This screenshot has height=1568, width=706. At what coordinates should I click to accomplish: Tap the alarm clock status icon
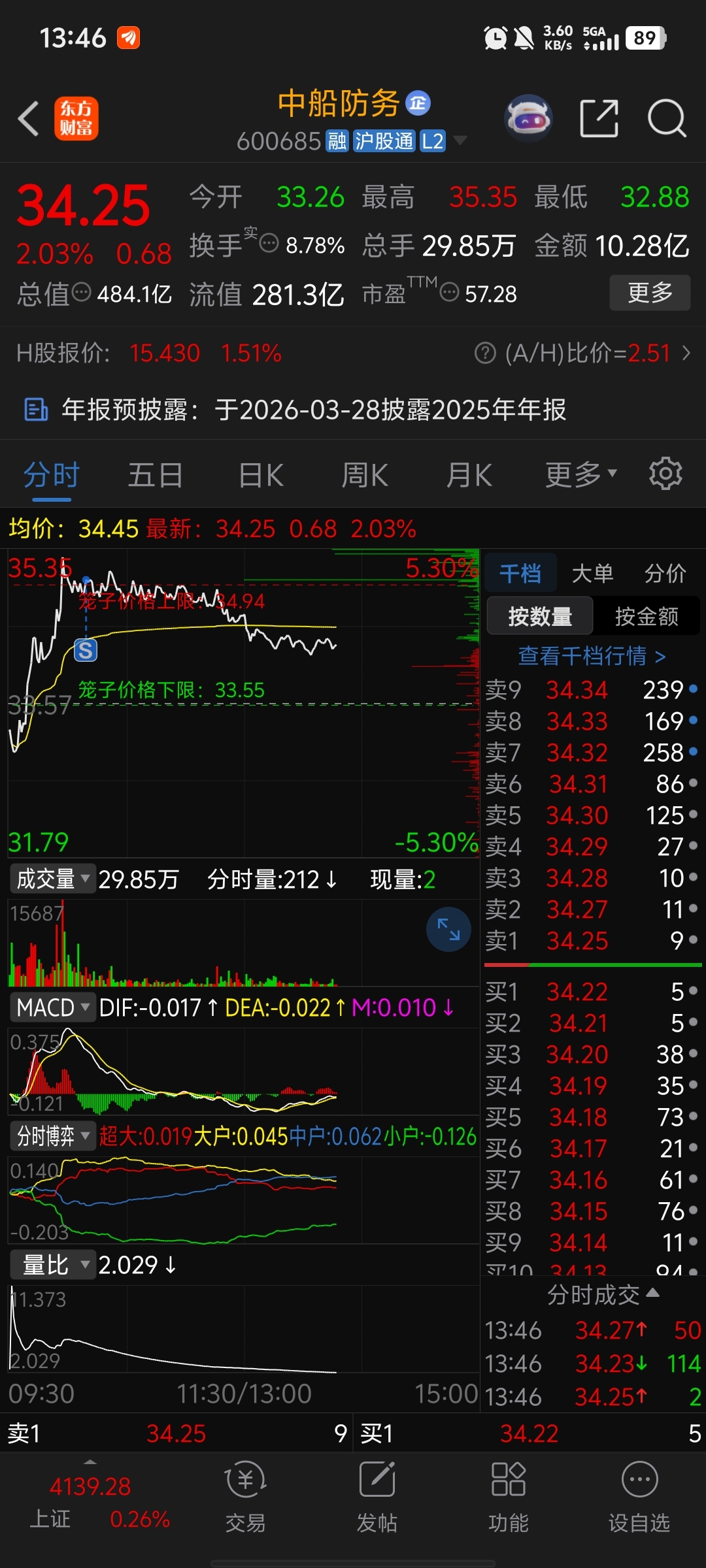496,38
